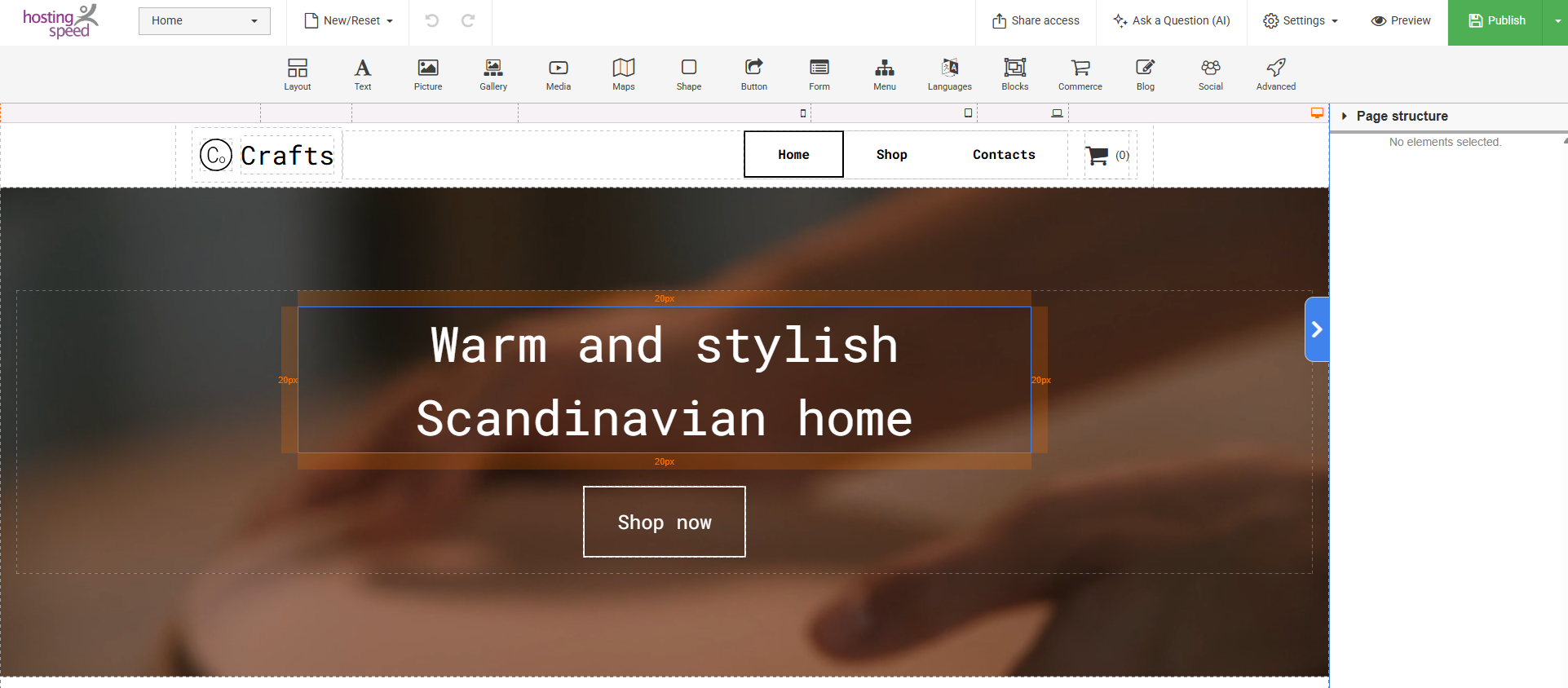Open the New/Reset dropdown
Image resolution: width=1568 pixels, height=688 pixels.
pos(348,20)
